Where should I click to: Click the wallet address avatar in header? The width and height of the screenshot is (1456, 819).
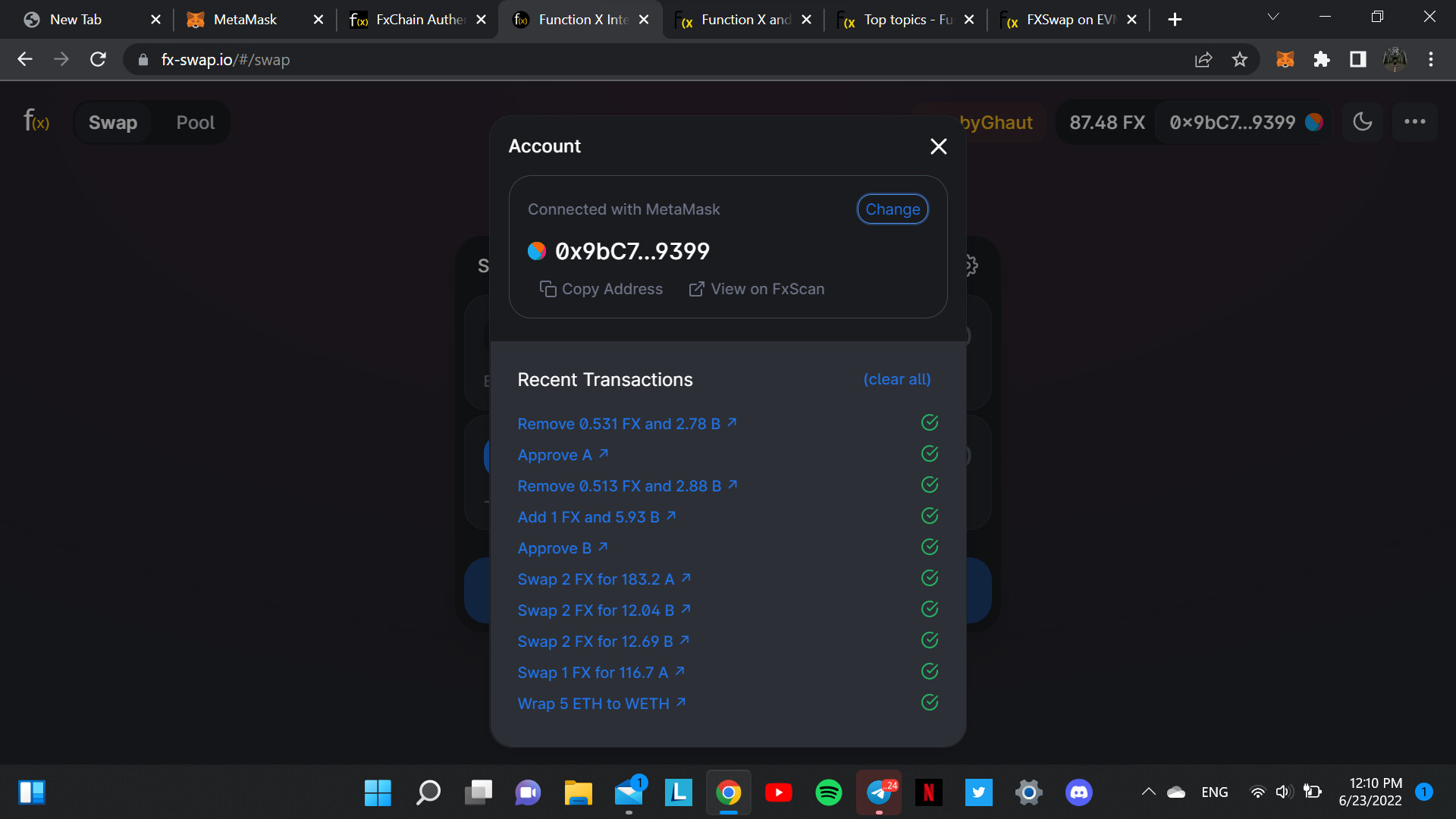click(1314, 122)
